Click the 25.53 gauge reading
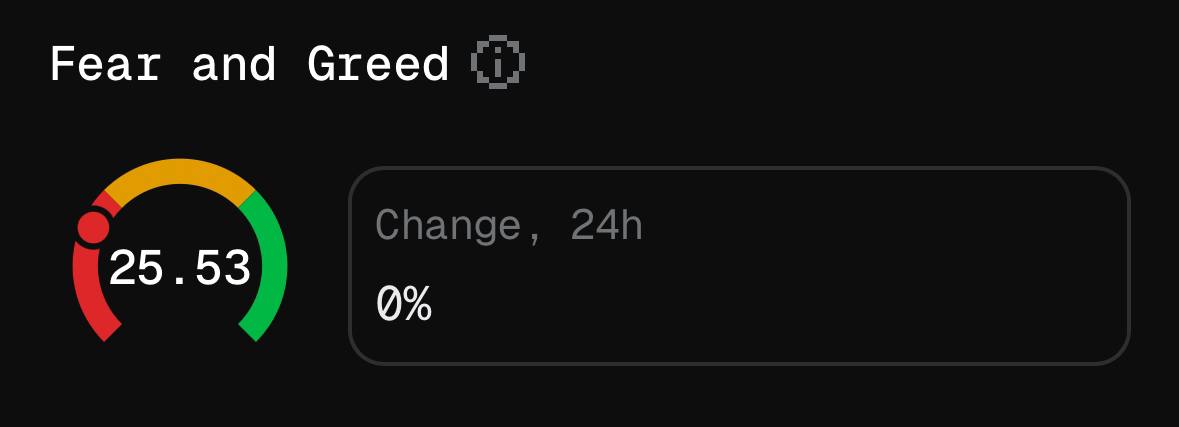Viewport: 1179px width, 427px height. point(180,269)
